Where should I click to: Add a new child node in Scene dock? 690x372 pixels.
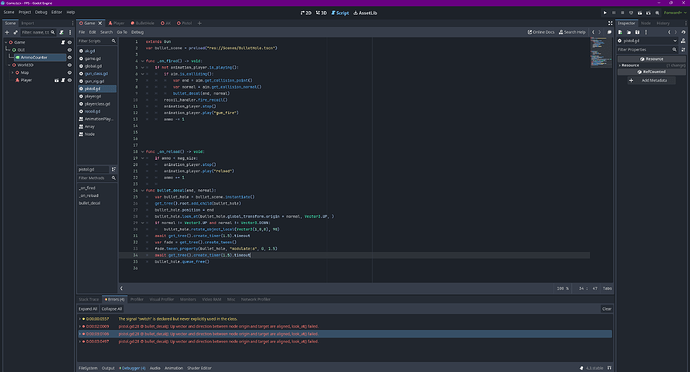click(x=7, y=32)
